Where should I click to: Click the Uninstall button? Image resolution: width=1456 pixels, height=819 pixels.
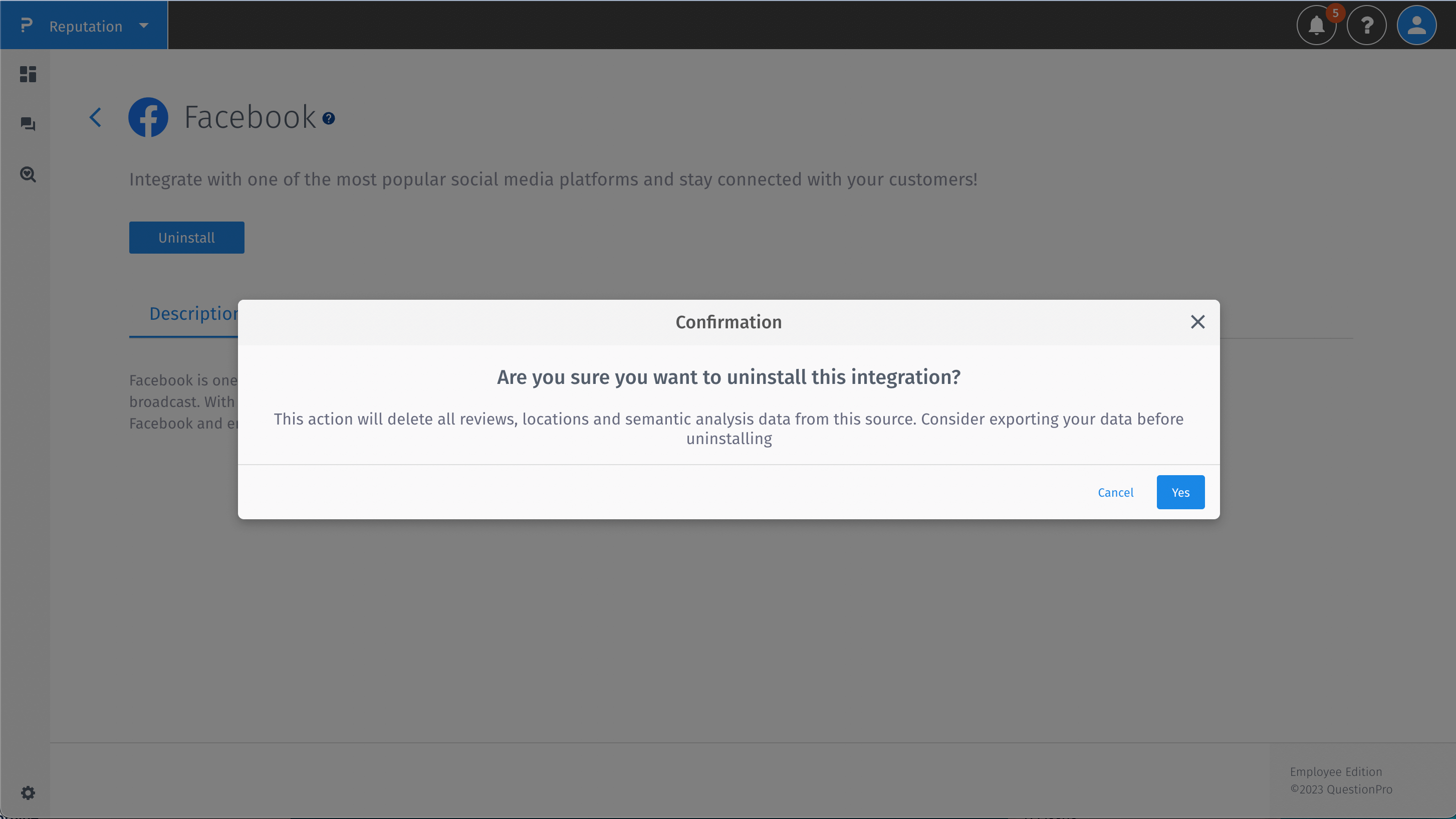tap(186, 237)
